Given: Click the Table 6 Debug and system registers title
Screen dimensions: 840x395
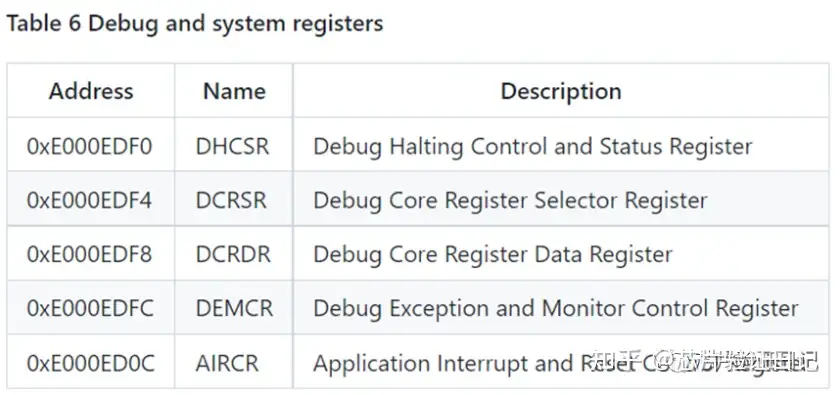Looking at the screenshot, I should pyautogui.click(x=194, y=24).
